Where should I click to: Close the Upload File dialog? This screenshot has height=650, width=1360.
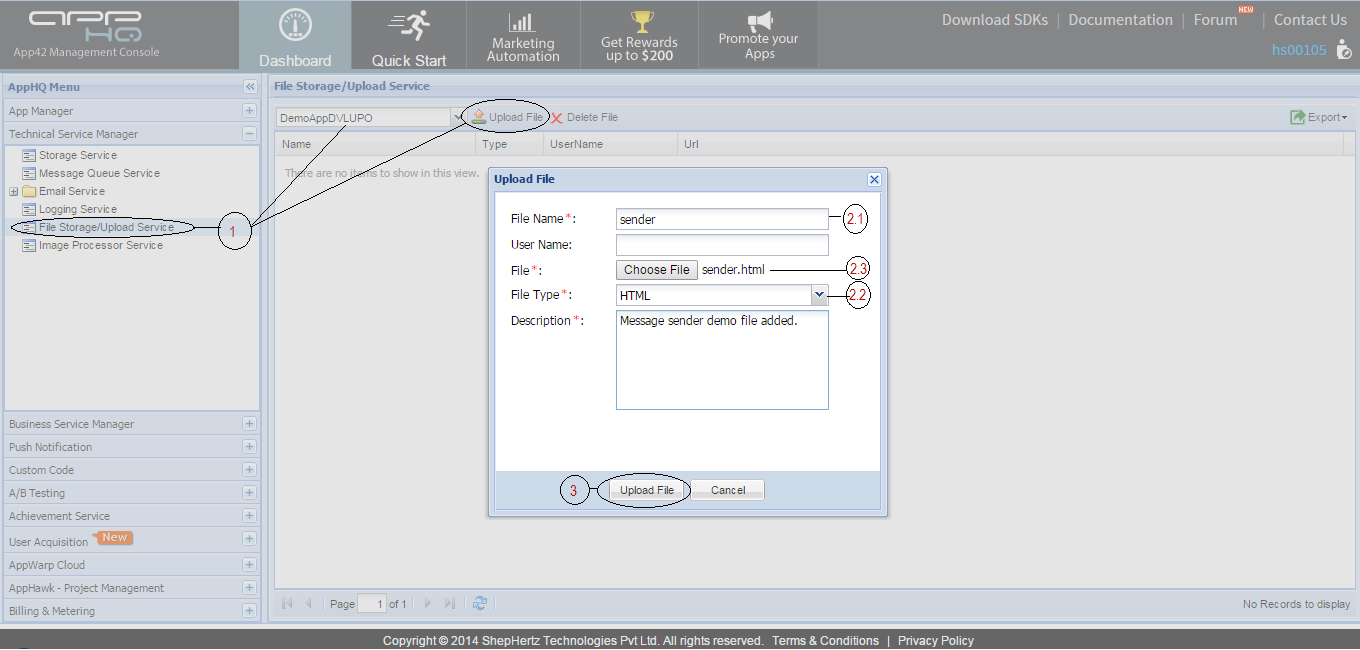point(874,179)
